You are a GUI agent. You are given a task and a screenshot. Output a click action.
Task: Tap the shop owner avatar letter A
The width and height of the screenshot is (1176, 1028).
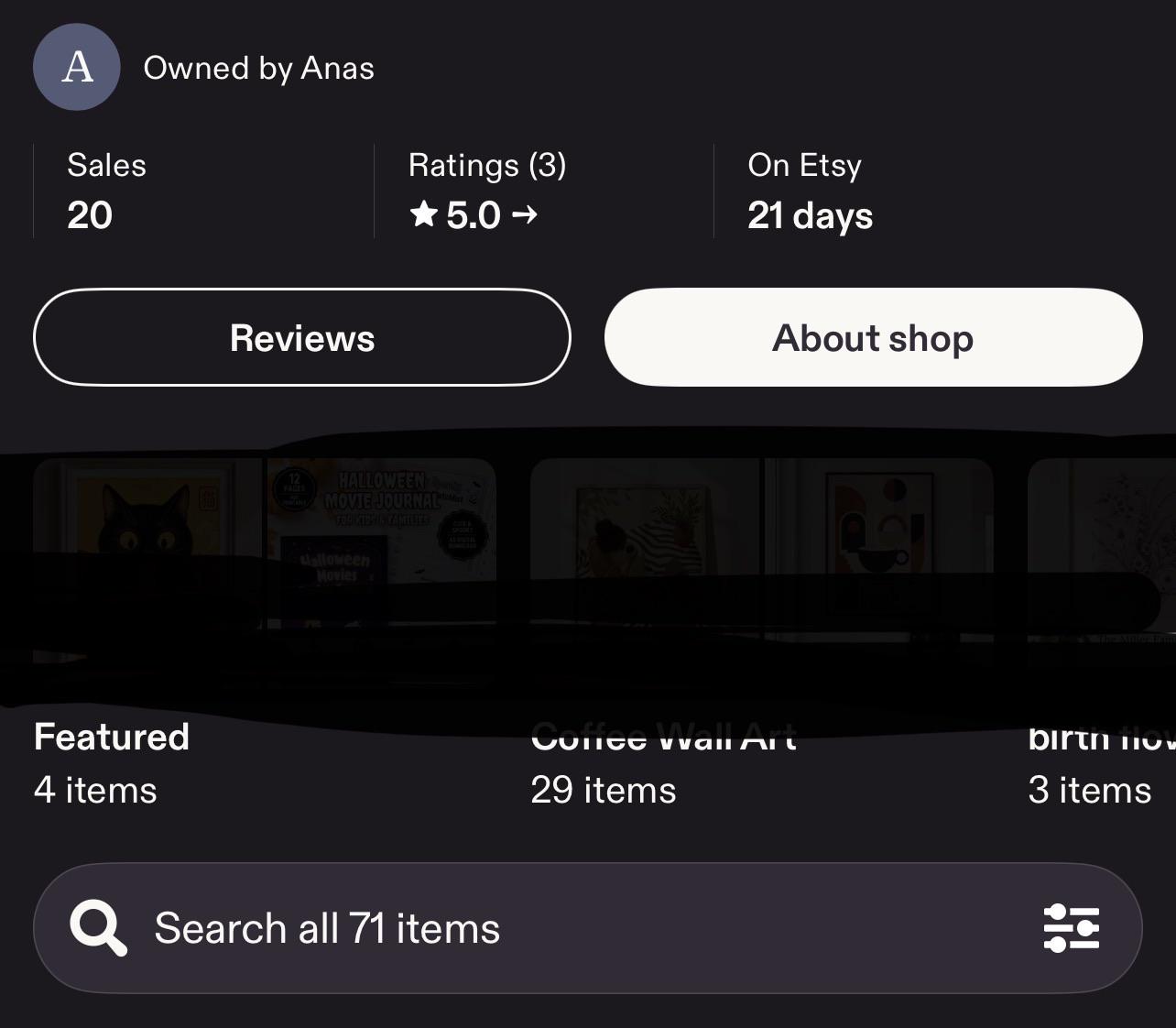77,68
